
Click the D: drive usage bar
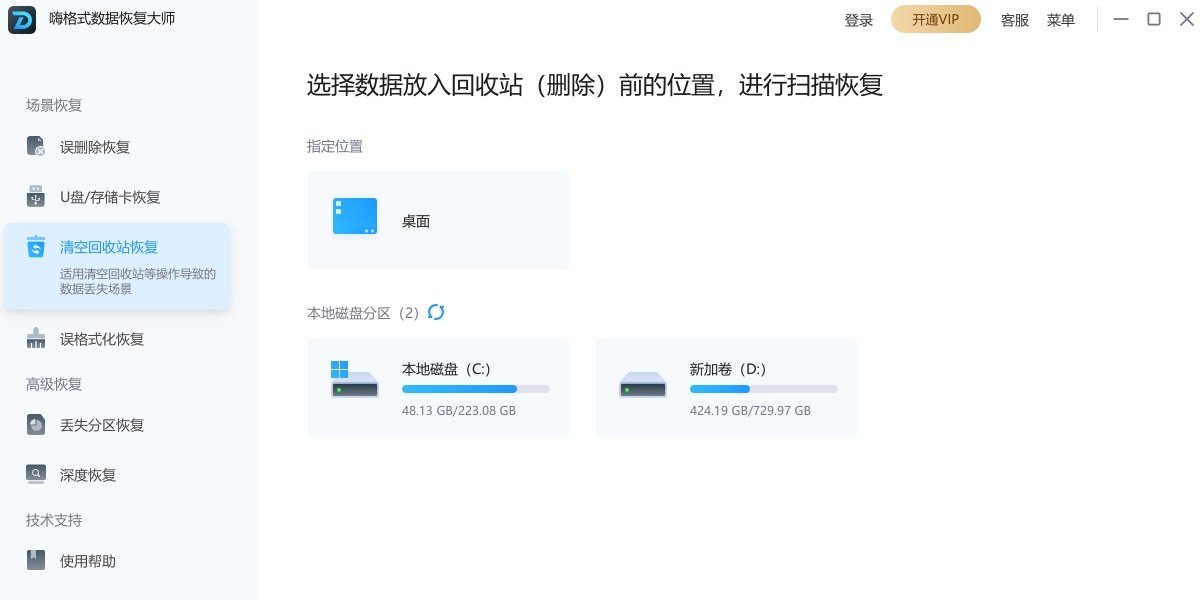pos(763,389)
